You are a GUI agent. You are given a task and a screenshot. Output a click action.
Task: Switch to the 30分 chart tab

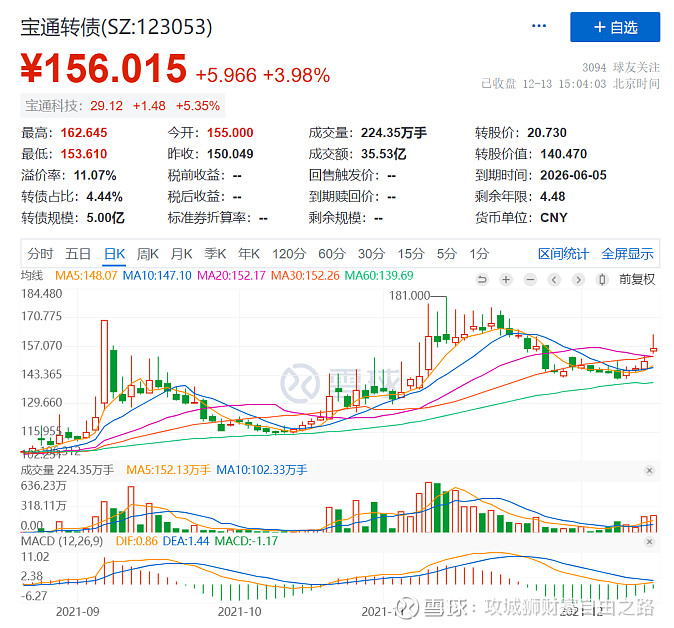coord(371,254)
